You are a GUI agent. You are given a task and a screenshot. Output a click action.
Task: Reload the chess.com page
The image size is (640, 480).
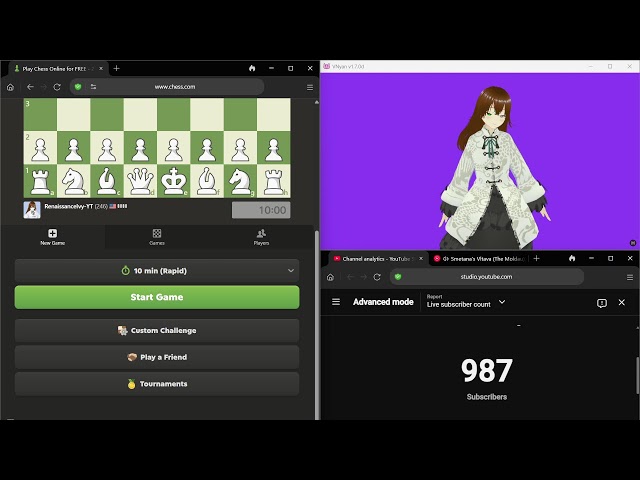click(x=57, y=87)
